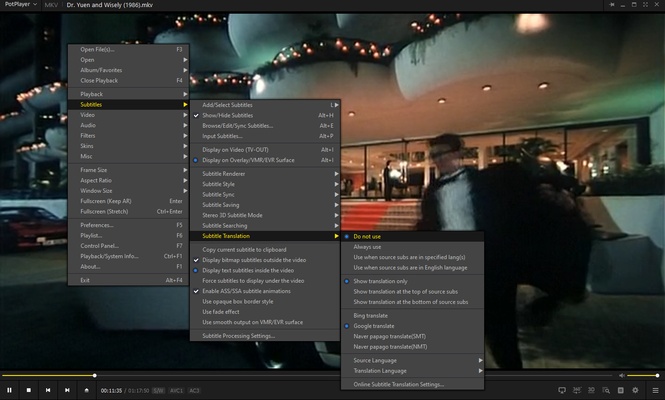Viewport: 665px width, 400px height.
Task: Pause playback with the pause button
Action: [x=9, y=390]
